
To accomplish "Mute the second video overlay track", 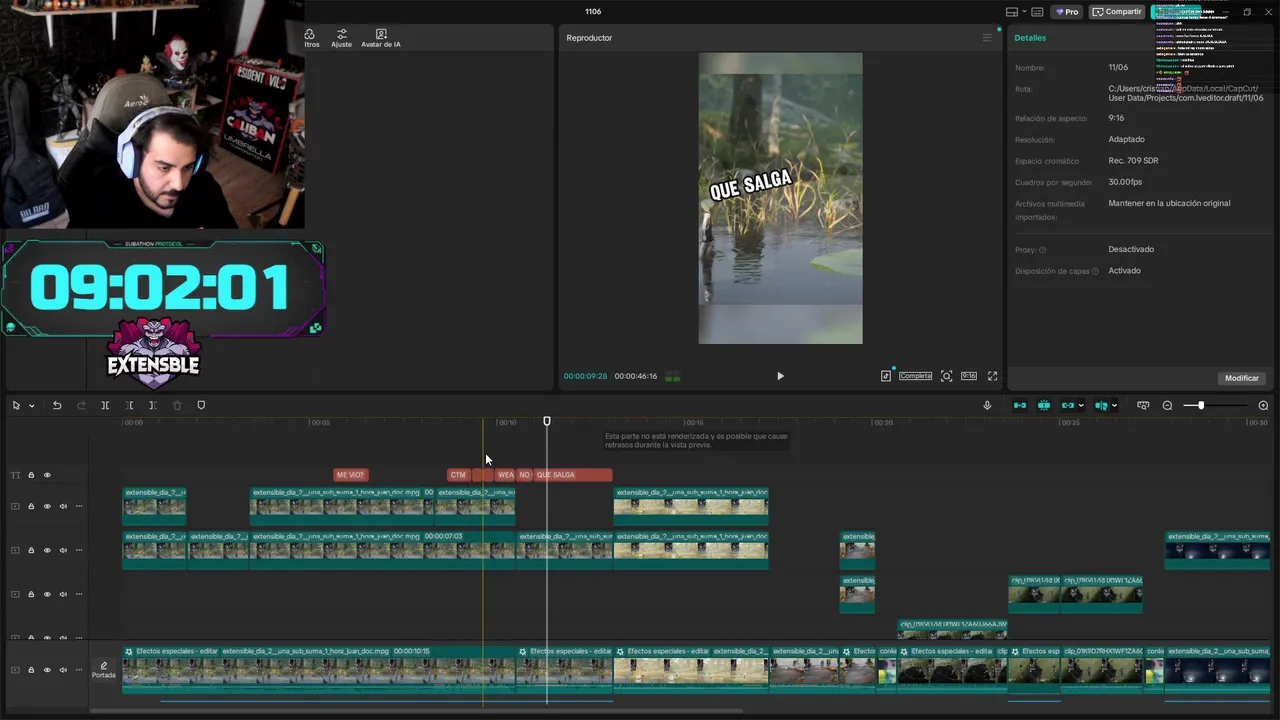I will click(63, 550).
